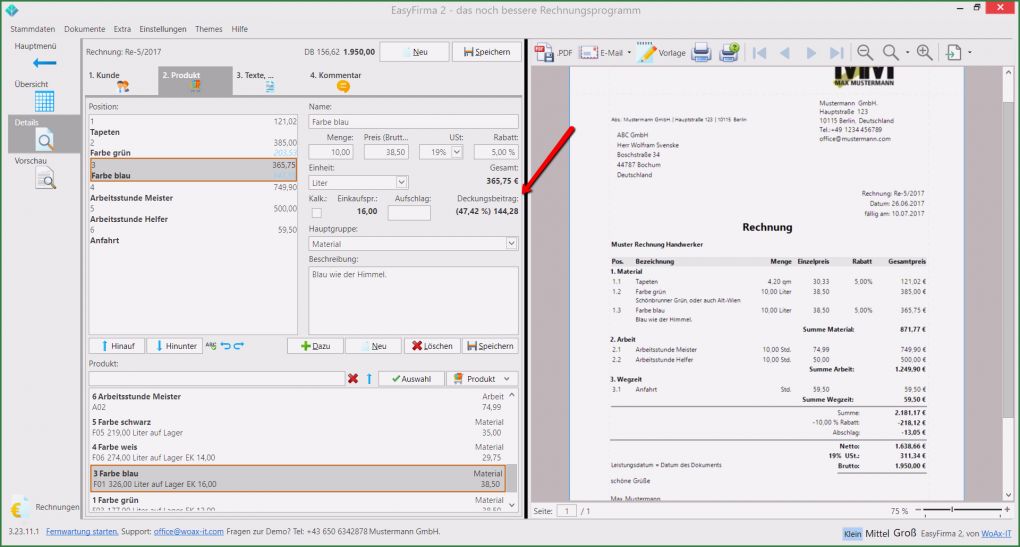Open Übersicht grid icon in sidebar
The width and height of the screenshot is (1020, 547).
(x=45, y=101)
